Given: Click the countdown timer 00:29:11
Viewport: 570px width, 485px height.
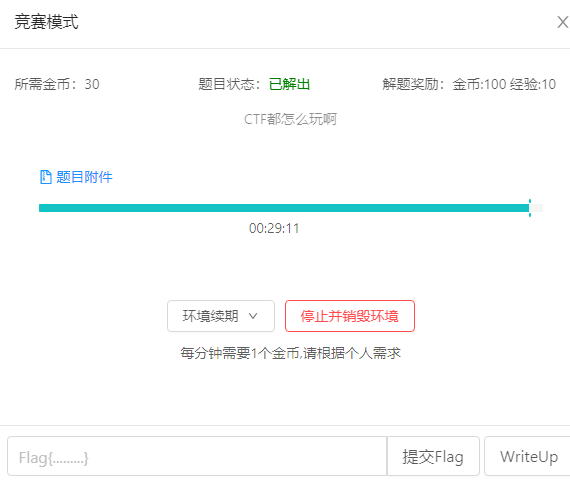Looking at the screenshot, I should click(x=274, y=229).
